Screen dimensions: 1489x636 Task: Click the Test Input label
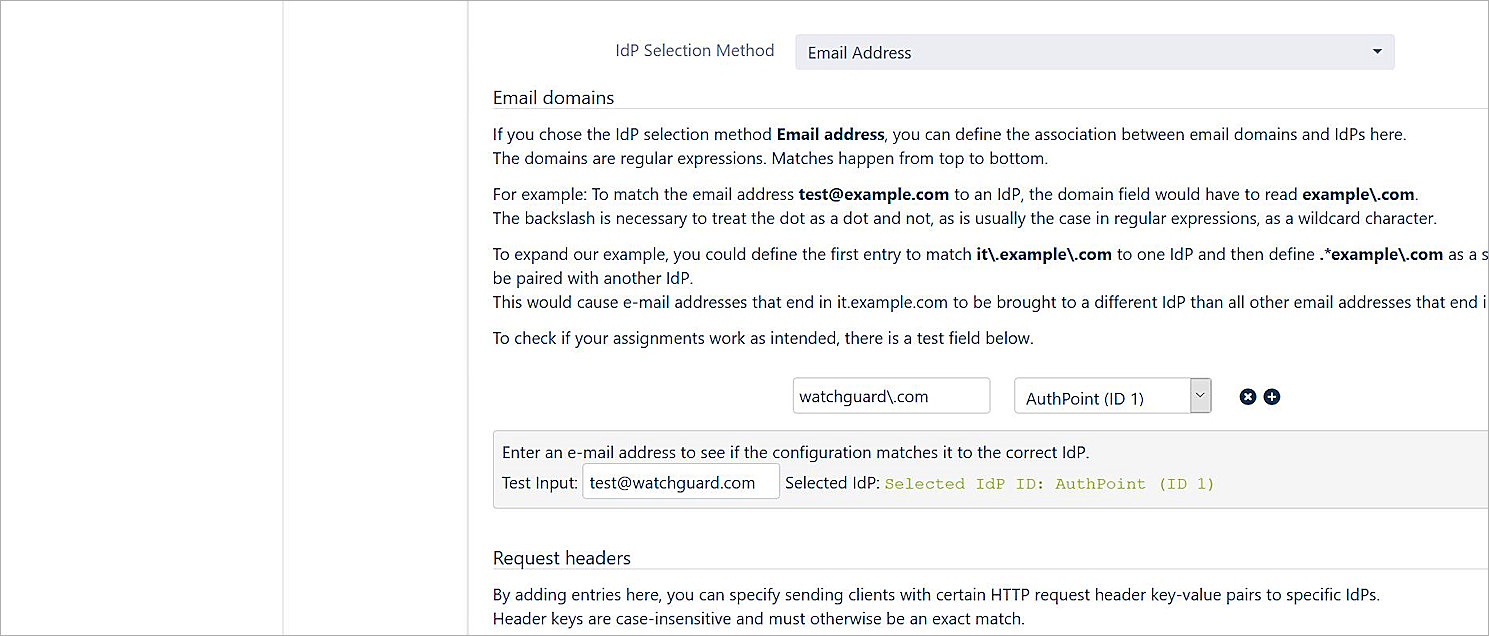click(539, 483)
